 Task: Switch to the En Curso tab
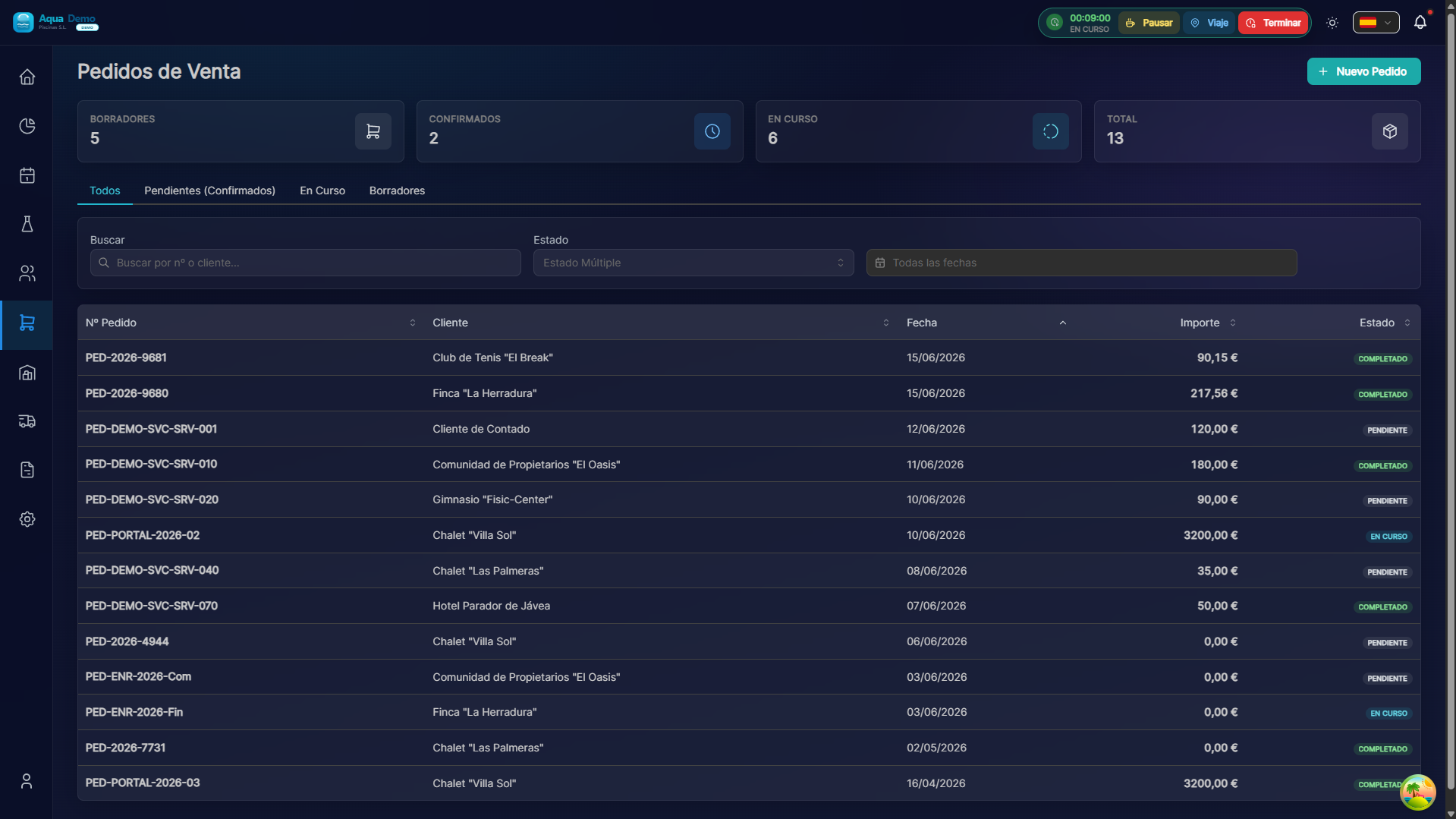[322, 191]
